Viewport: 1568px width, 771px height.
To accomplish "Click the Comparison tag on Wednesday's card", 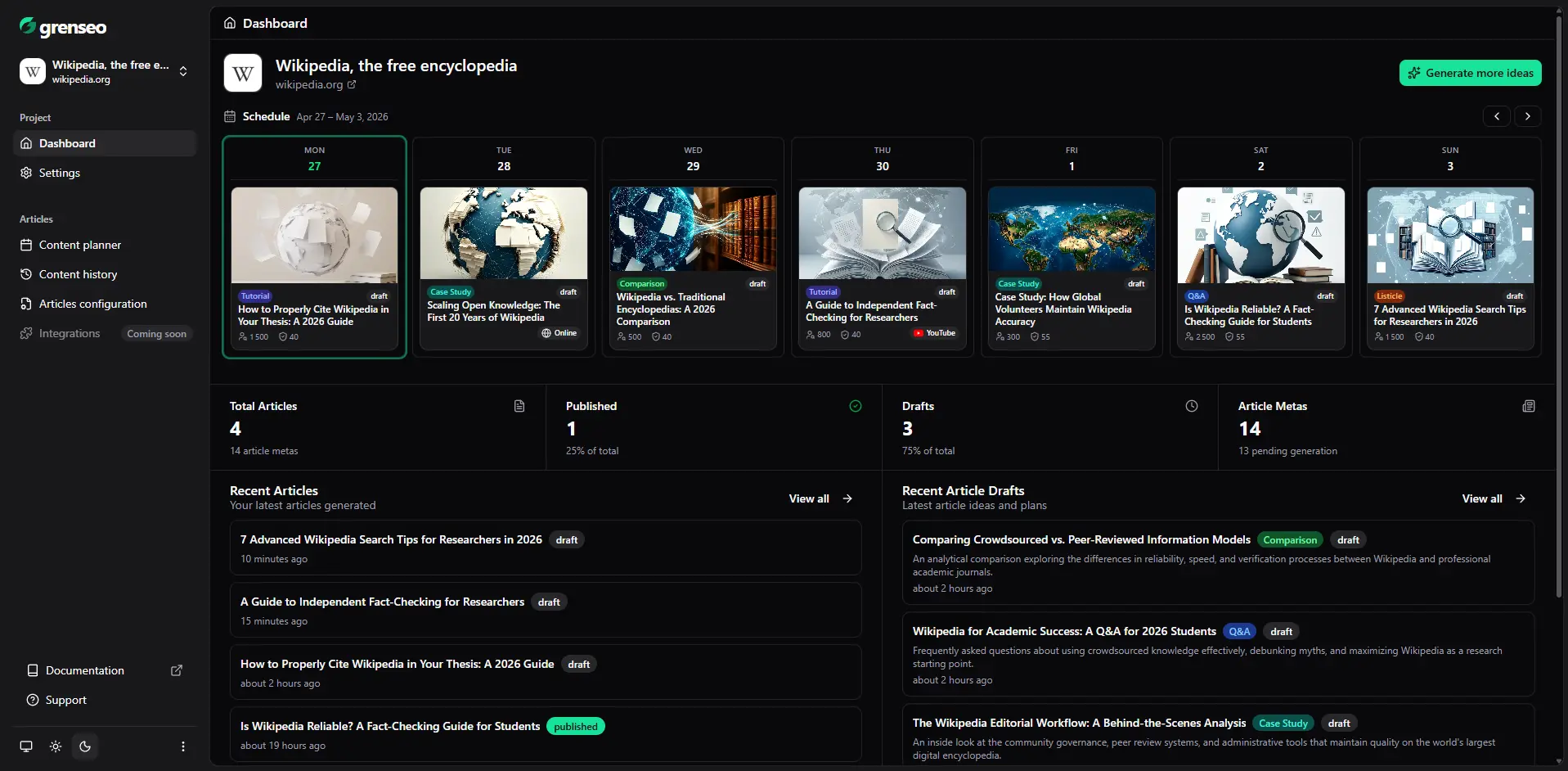I will coord(642,284).
